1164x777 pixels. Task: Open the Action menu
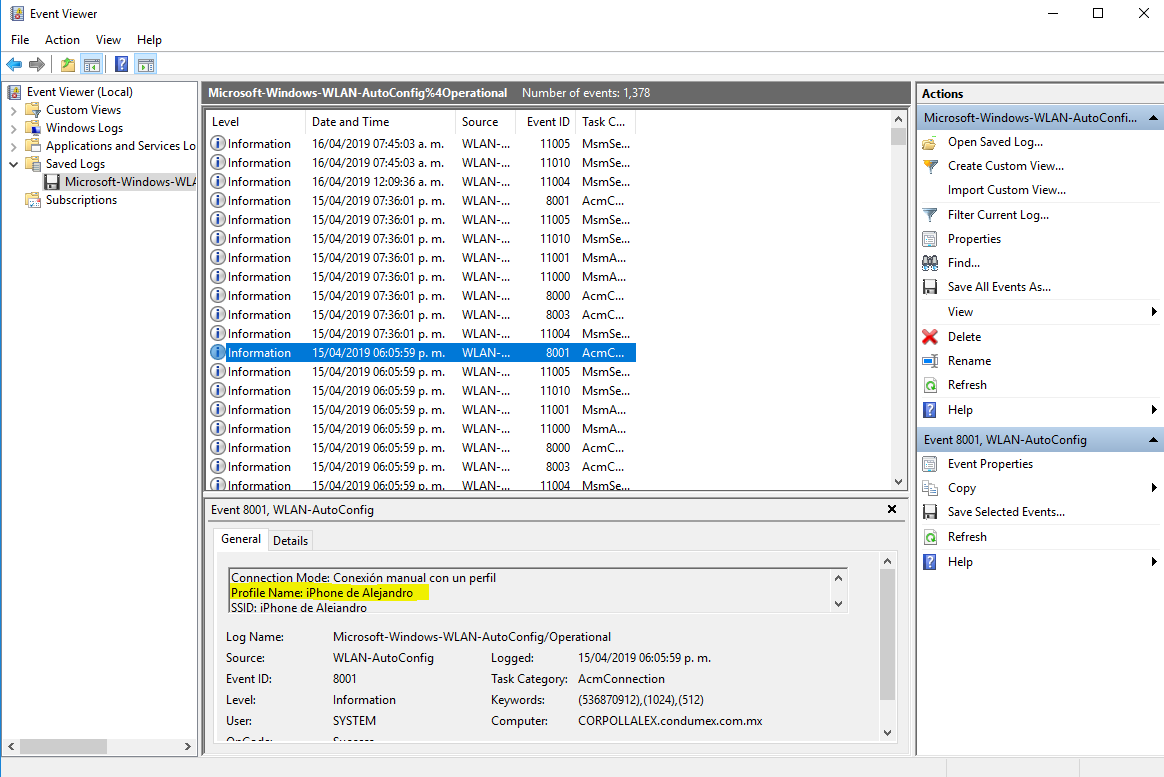point(62,40)
